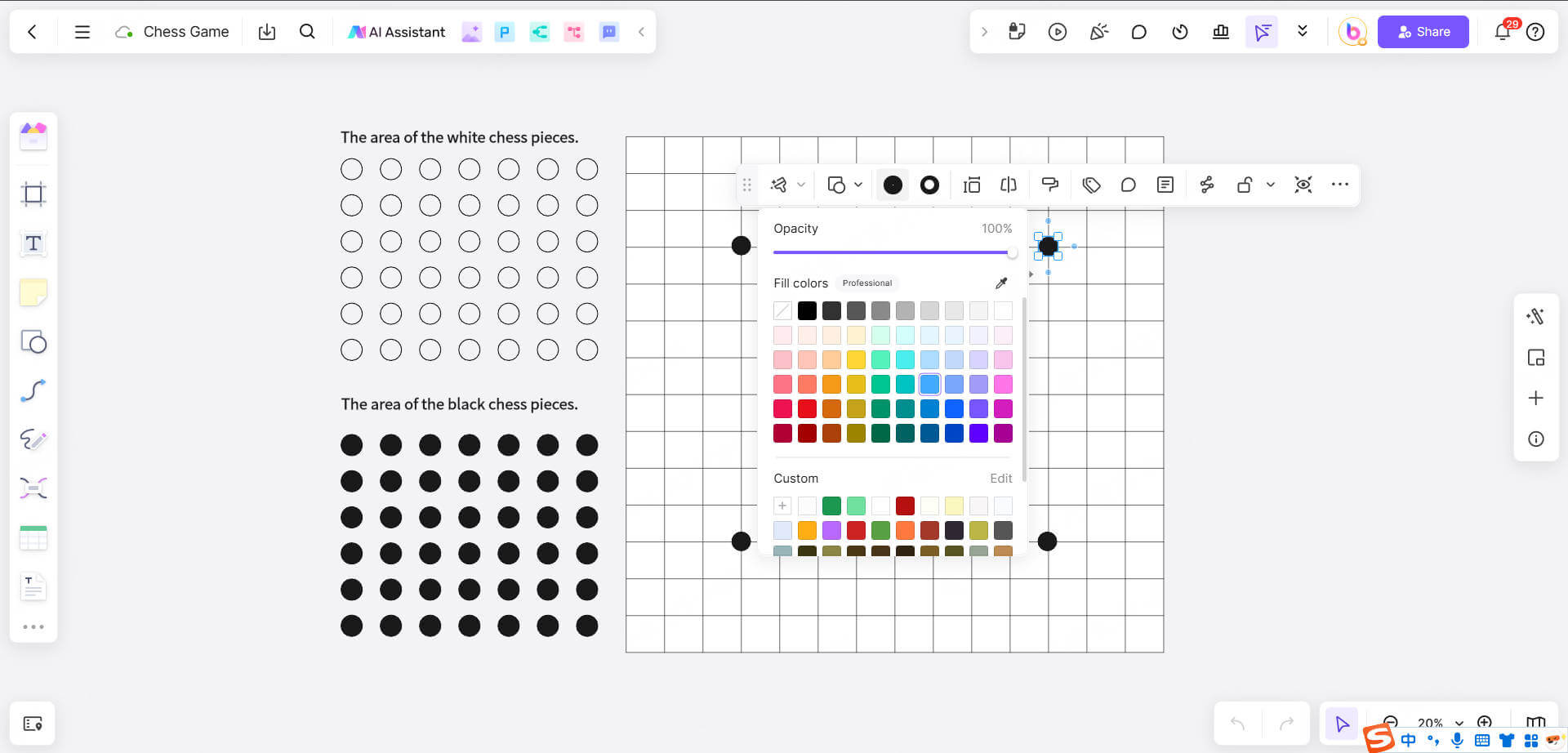The width and height of the screenshot is (1568, 753).
Task: Start presentation with play icon
Action: [x=1058, y=32]
